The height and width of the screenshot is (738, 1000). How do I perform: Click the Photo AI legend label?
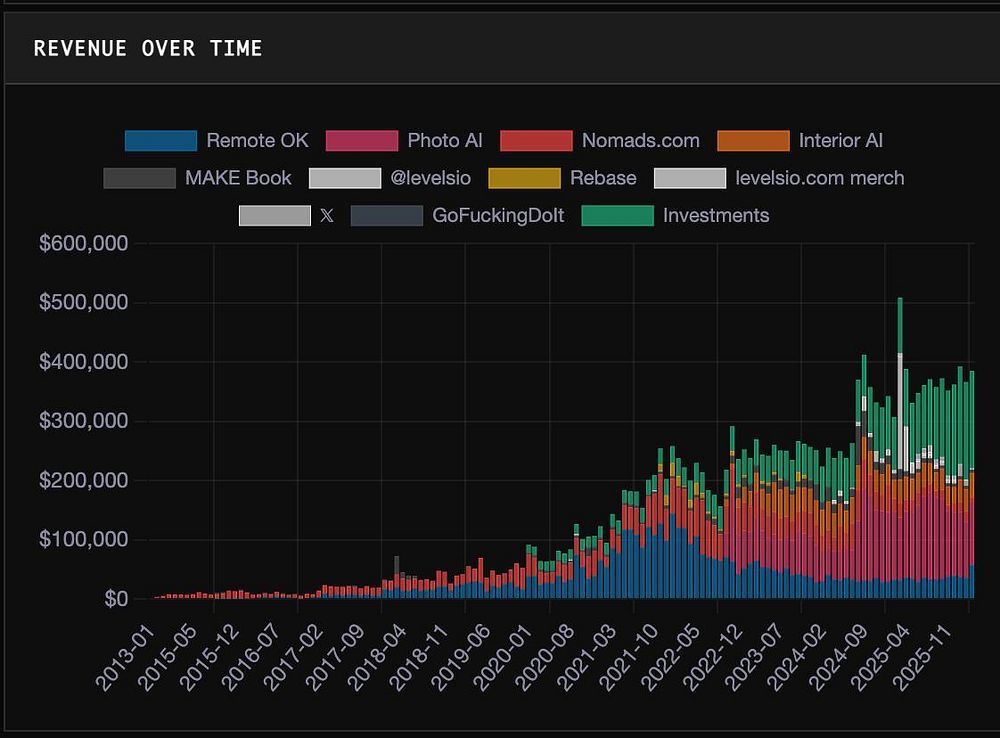point(445,140)
